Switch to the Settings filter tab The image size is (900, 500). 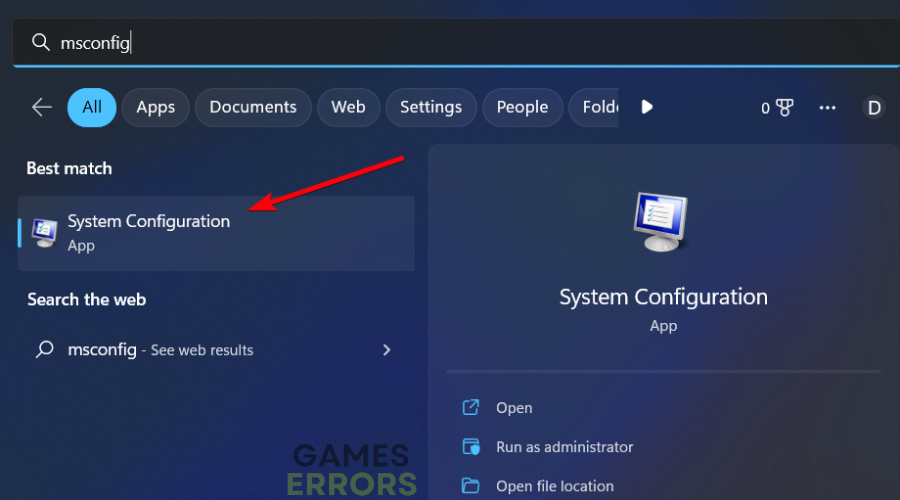431,107
